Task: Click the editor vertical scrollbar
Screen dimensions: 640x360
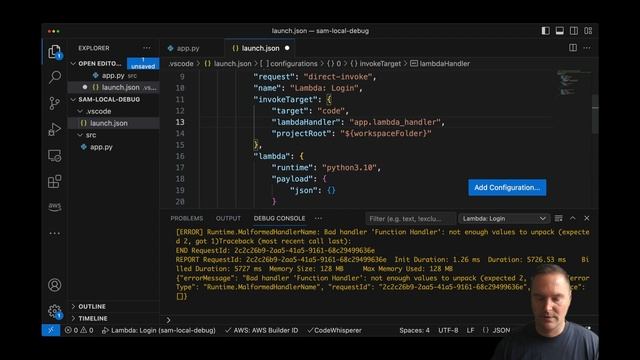Action: [x=595, y=114]
